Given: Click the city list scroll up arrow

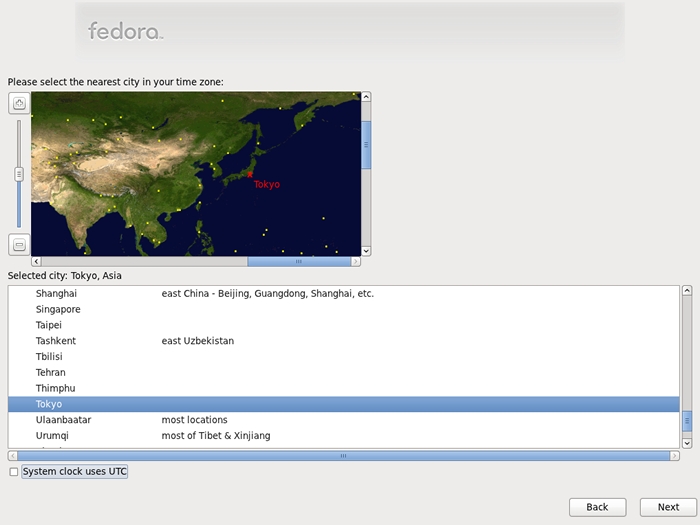Looking at the screenshot, I should point(687,291).
